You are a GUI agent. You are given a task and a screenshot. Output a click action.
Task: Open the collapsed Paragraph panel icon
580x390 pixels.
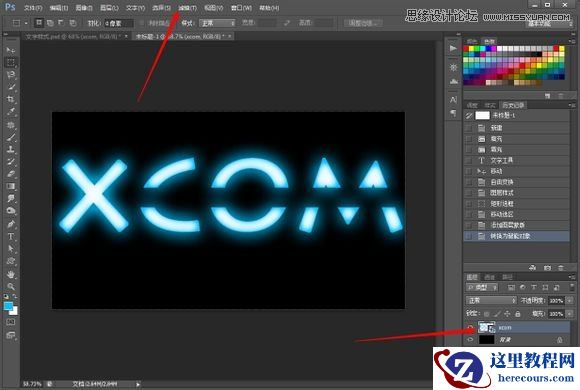point(453,113)
